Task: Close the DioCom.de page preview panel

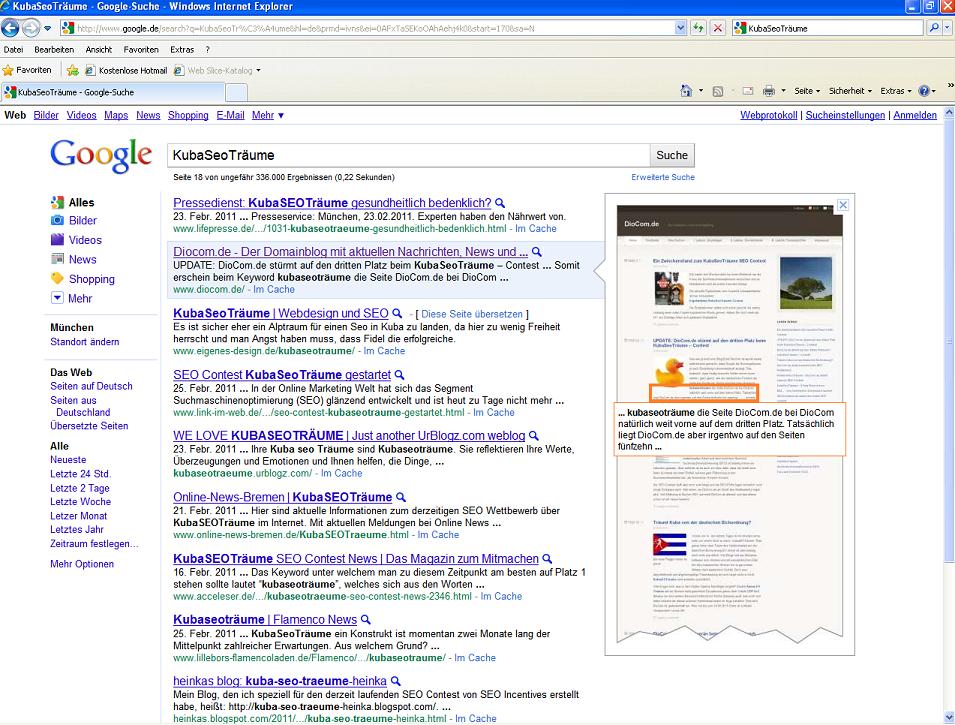Action: [x=843, y=205]
